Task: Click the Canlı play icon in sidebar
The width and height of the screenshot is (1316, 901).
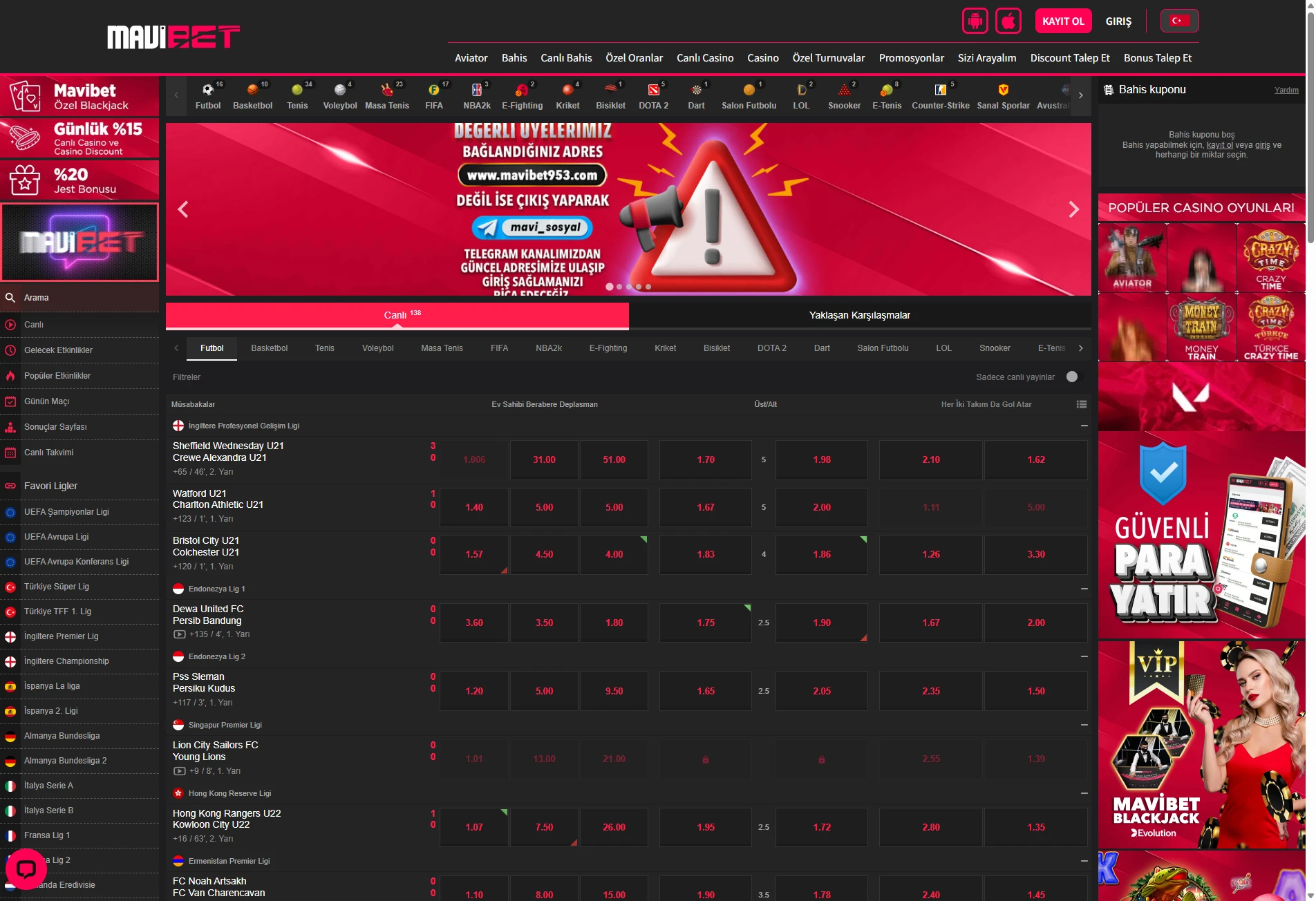Action: point(10,325)
